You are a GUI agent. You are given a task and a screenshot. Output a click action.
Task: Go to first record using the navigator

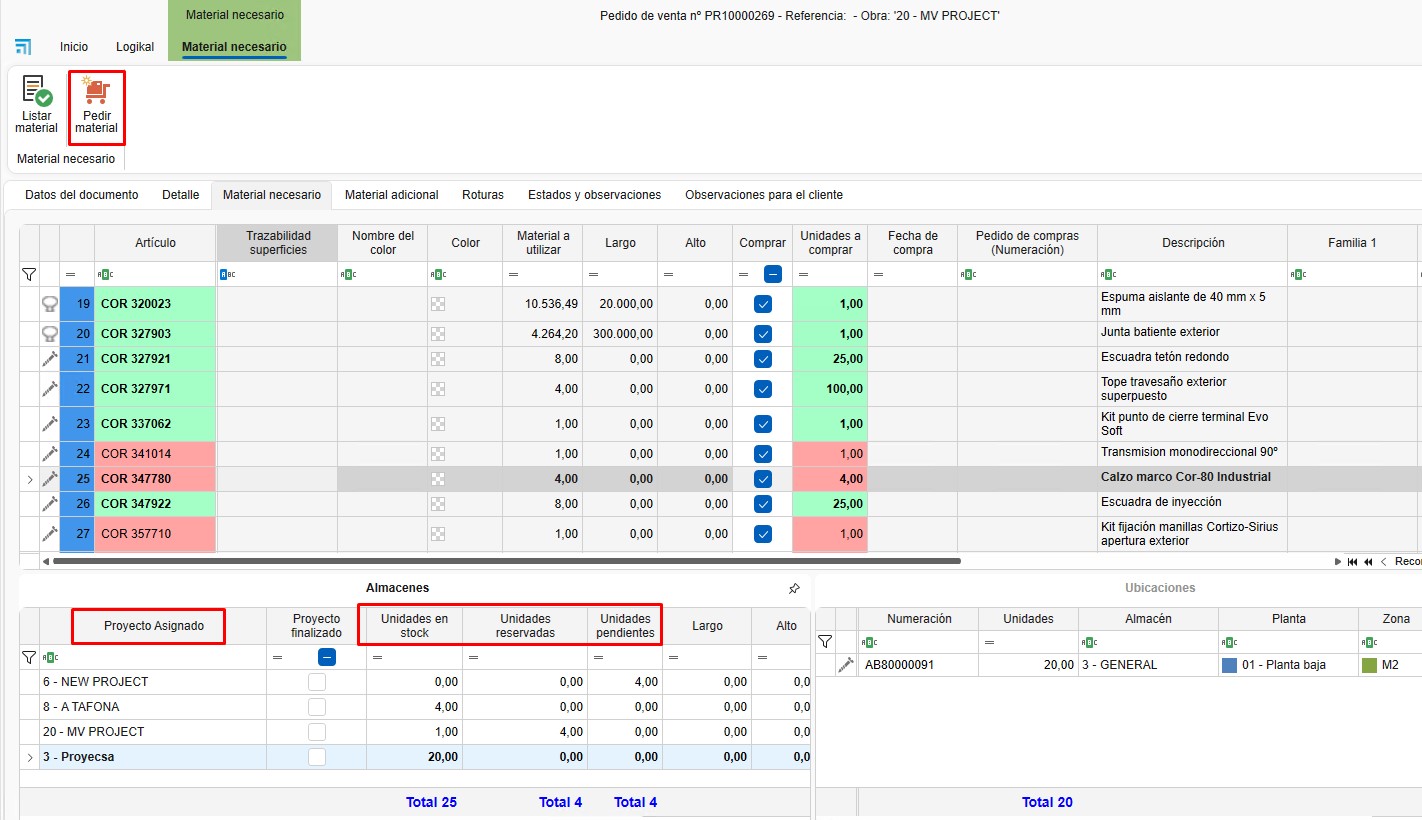(1353, 562)
